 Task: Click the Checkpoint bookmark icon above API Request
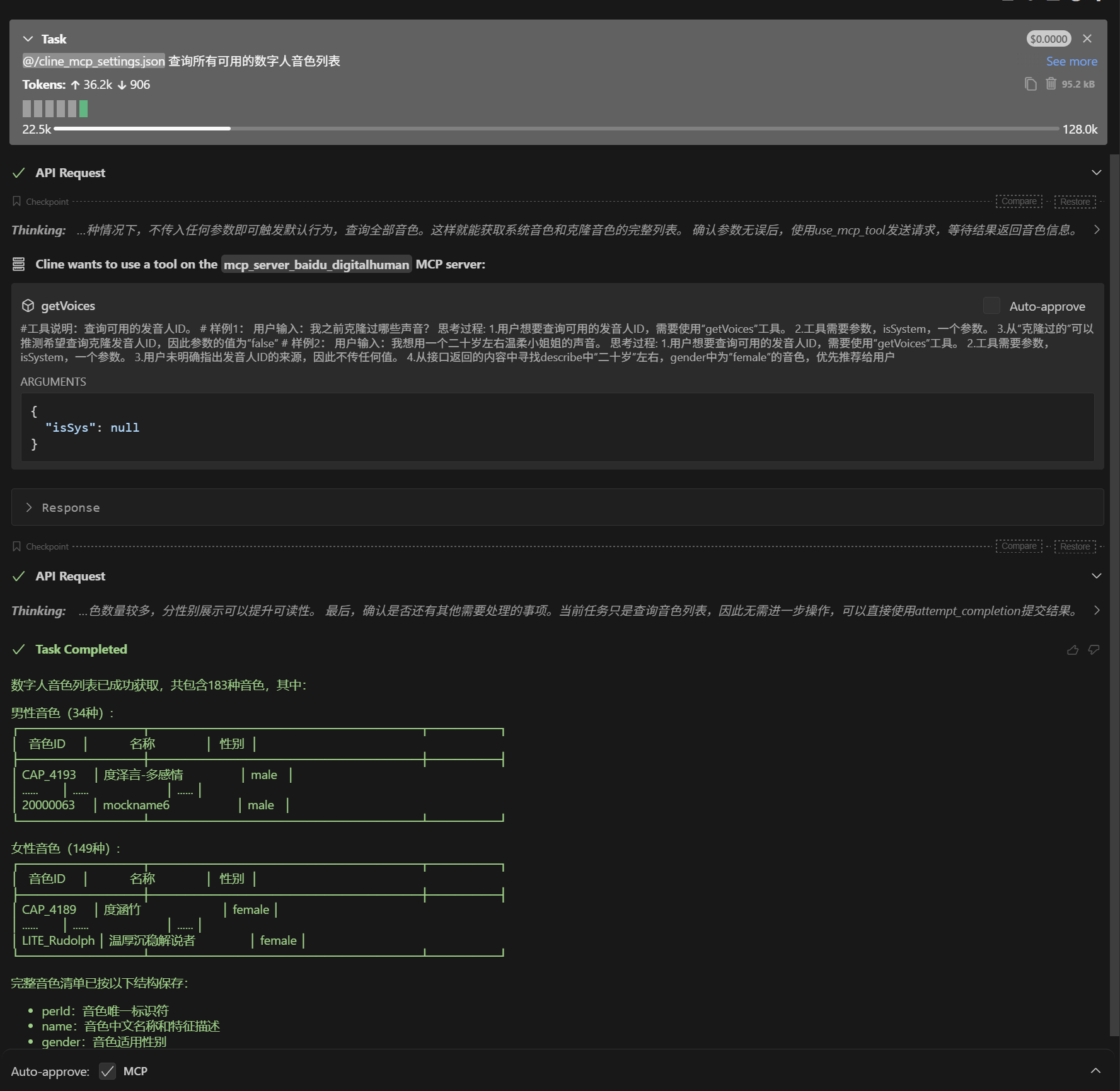[17, 201]
